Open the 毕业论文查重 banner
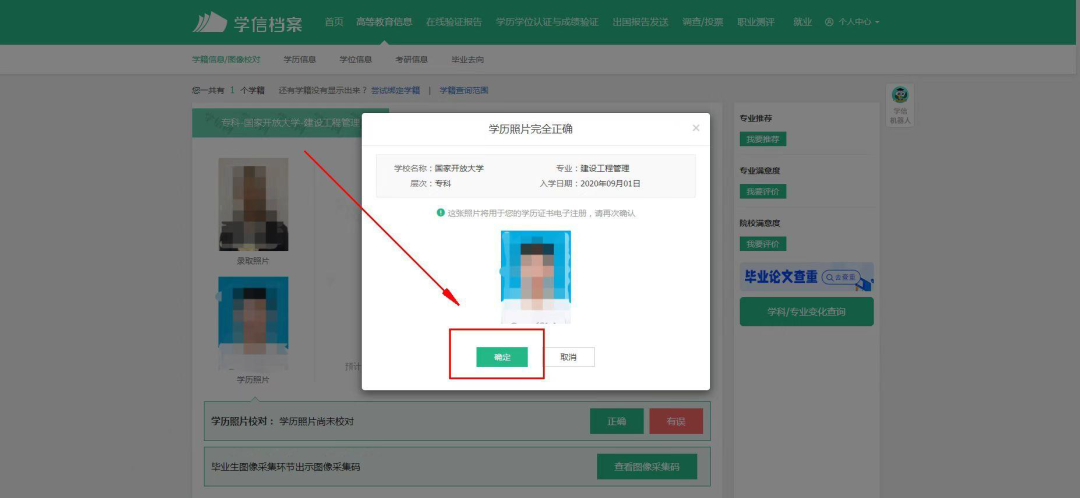 [x=807, y=277]
